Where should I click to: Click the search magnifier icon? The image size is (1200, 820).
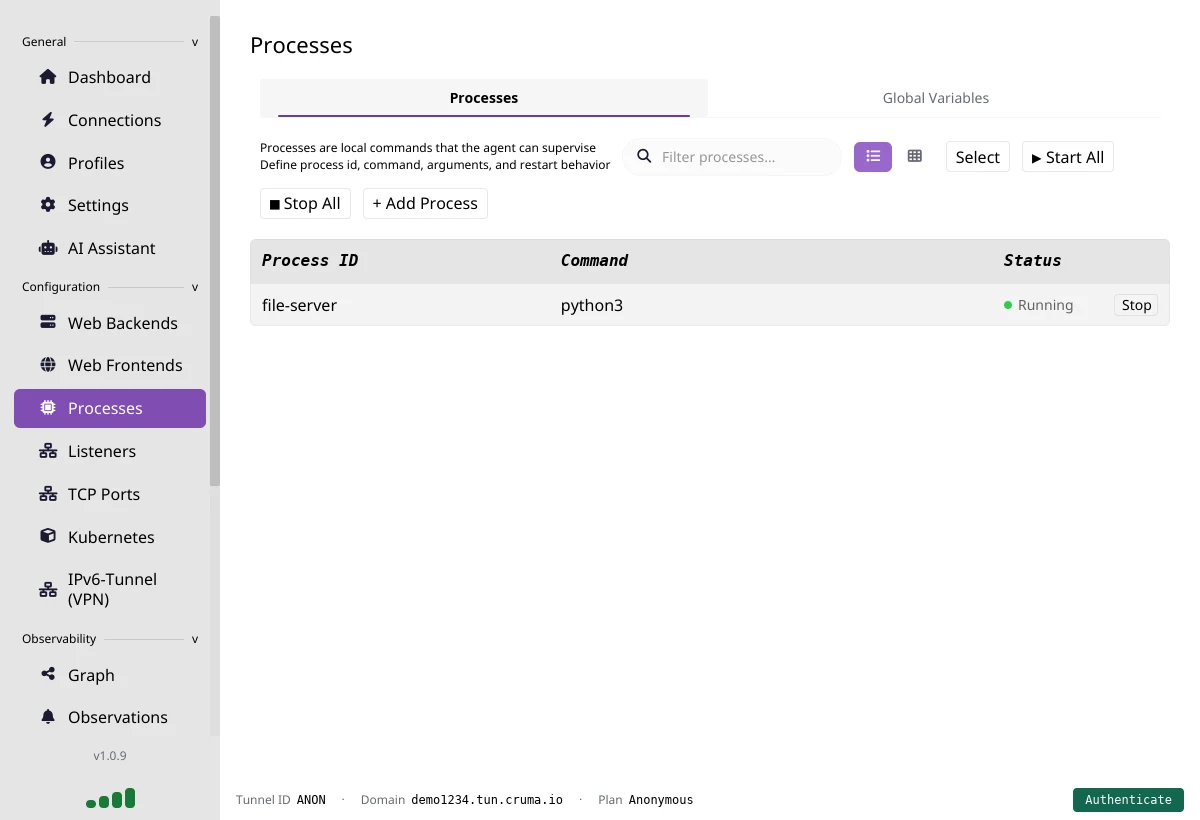click(x=645, y=156)
